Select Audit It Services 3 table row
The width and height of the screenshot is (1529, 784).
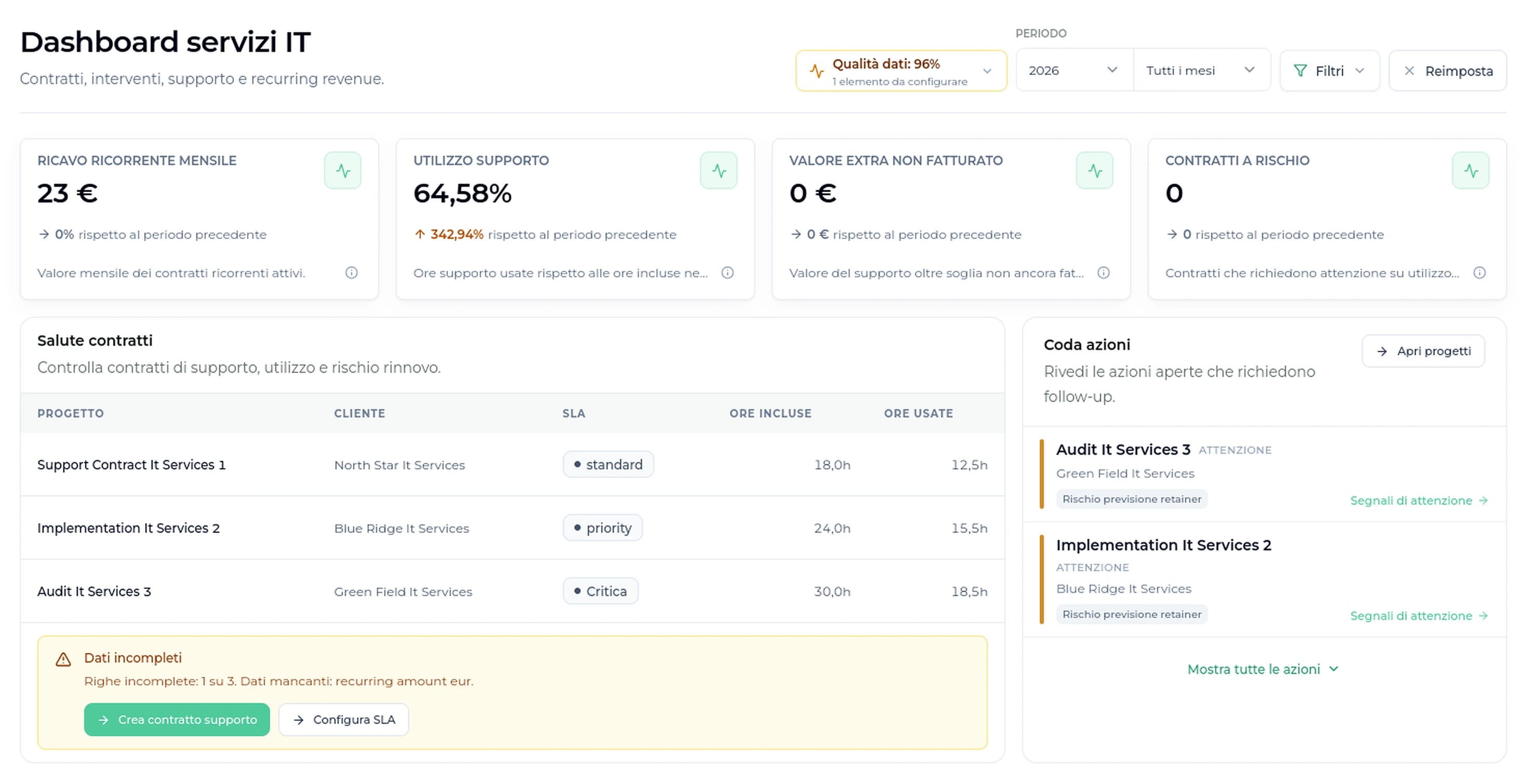[512, 591]
